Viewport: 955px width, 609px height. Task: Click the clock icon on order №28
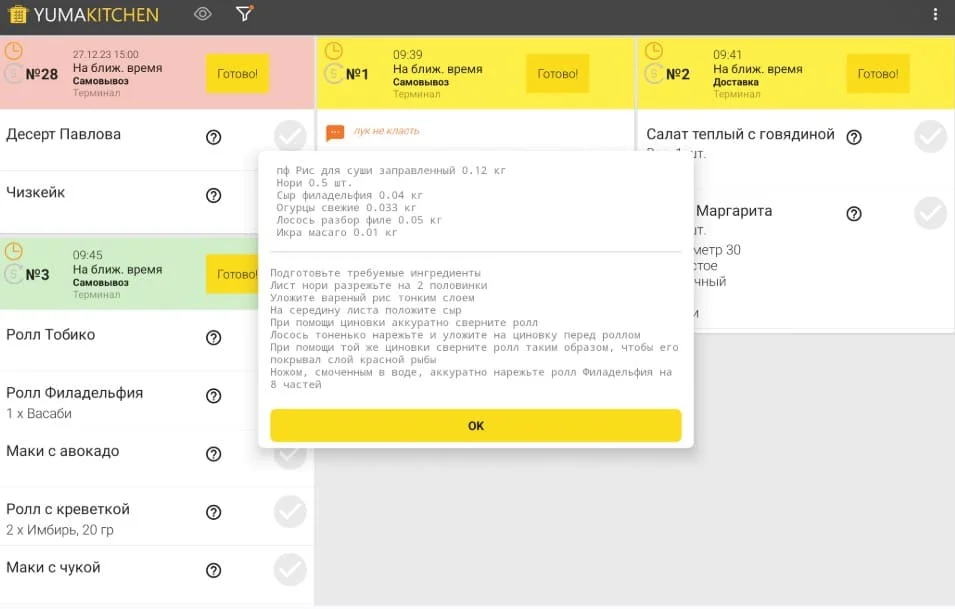(x=13, y=51)
